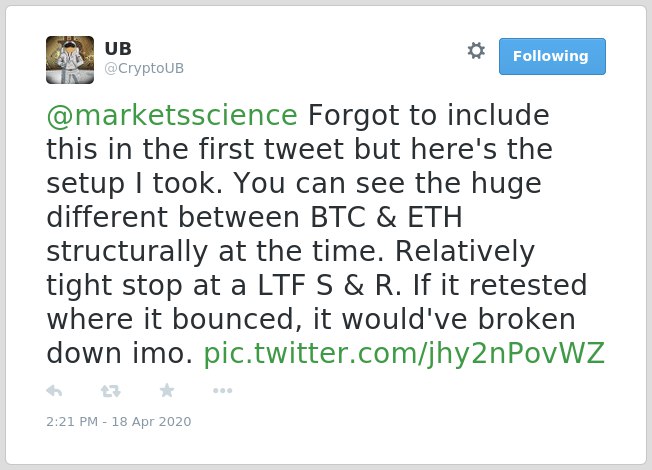Open the gear user actions menu

(476, 51)
